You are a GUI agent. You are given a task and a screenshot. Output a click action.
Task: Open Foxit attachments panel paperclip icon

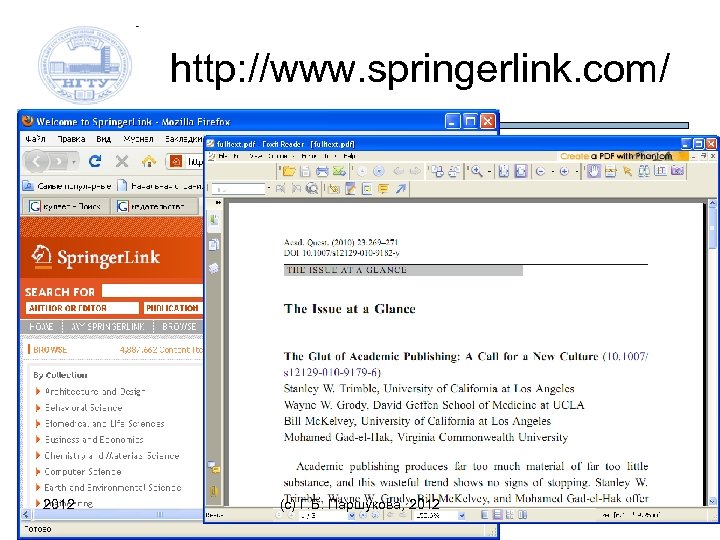coord(214,491)
